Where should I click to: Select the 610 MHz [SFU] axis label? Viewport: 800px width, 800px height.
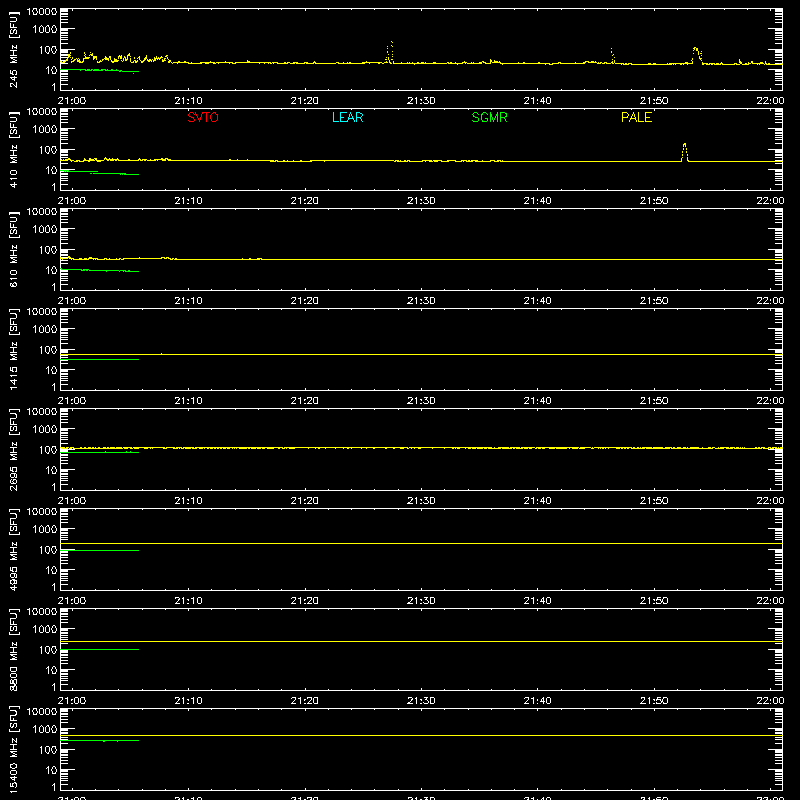tap(13, 250)
